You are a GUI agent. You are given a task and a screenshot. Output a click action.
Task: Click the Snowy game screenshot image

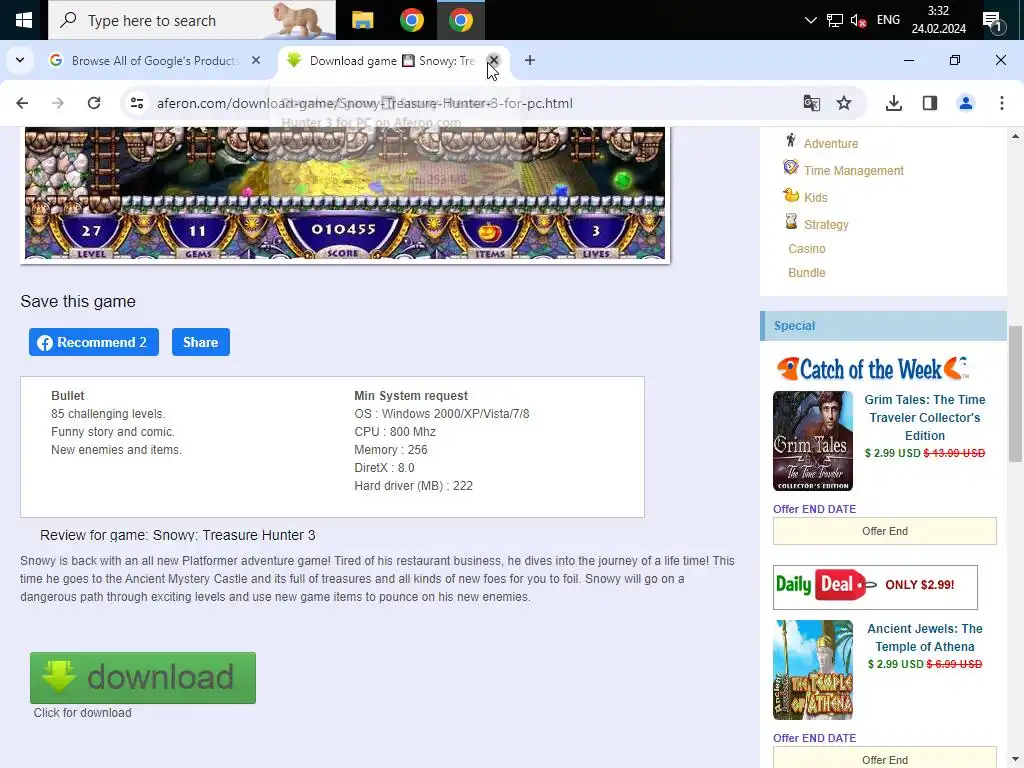(345, 193)
